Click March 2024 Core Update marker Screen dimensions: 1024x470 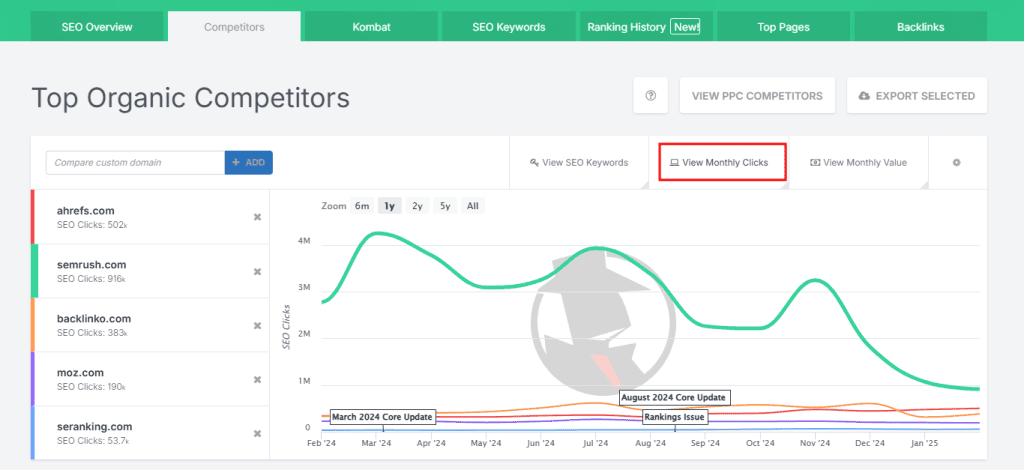pos(382,416)
